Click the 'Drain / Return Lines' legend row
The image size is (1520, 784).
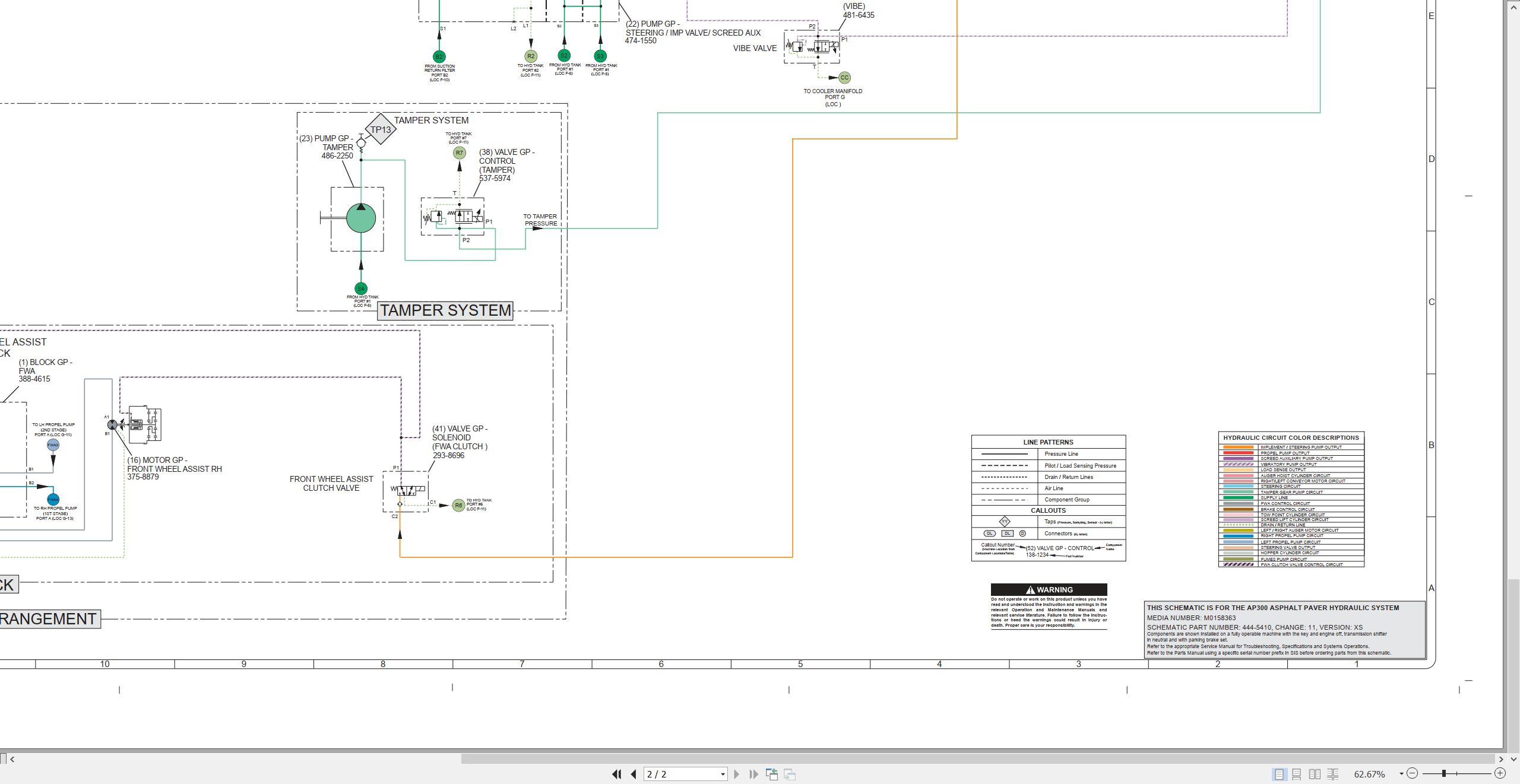coord(1049,477)
